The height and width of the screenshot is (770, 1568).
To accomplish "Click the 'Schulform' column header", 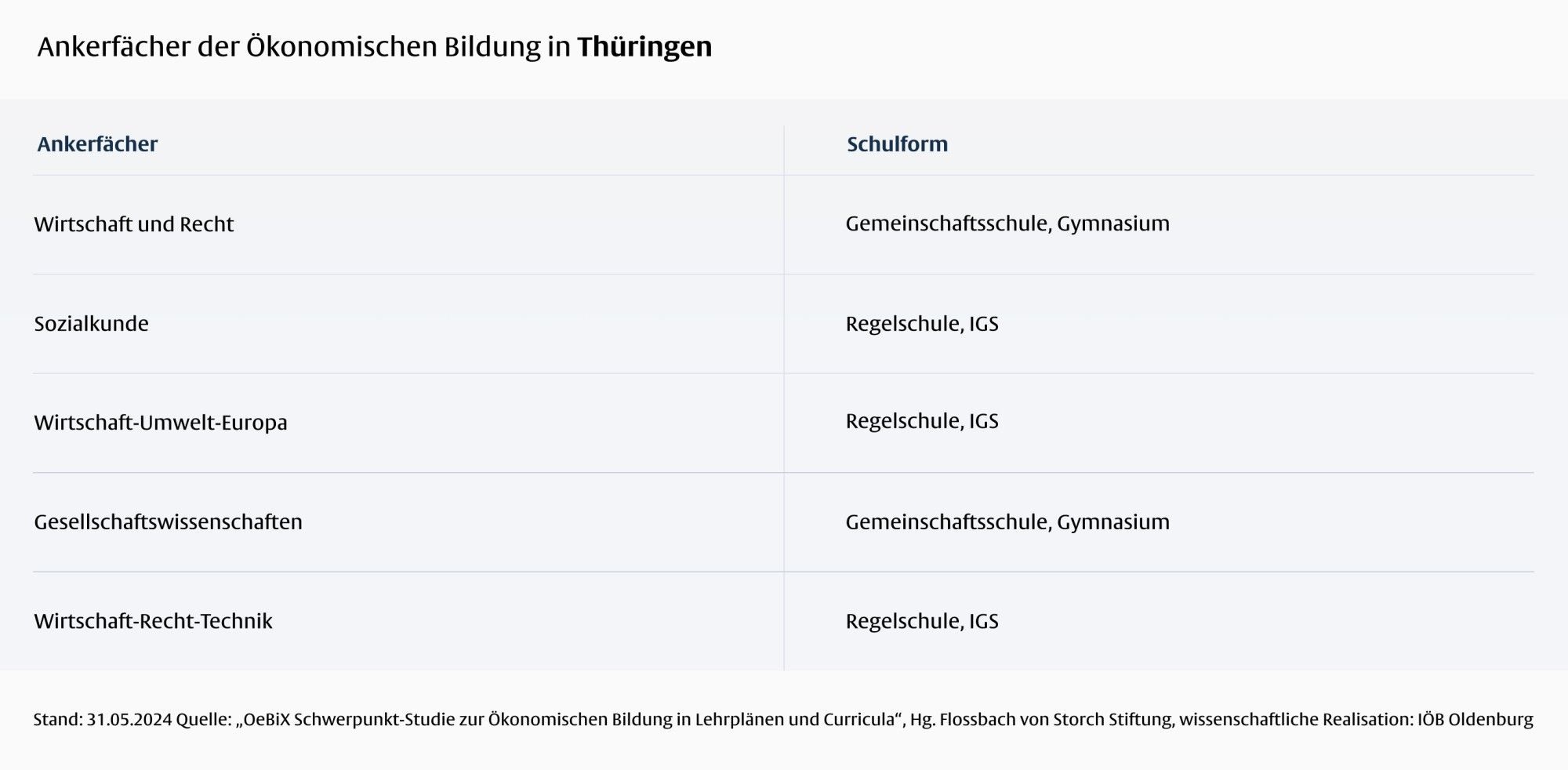I will (x=897, y=144).
